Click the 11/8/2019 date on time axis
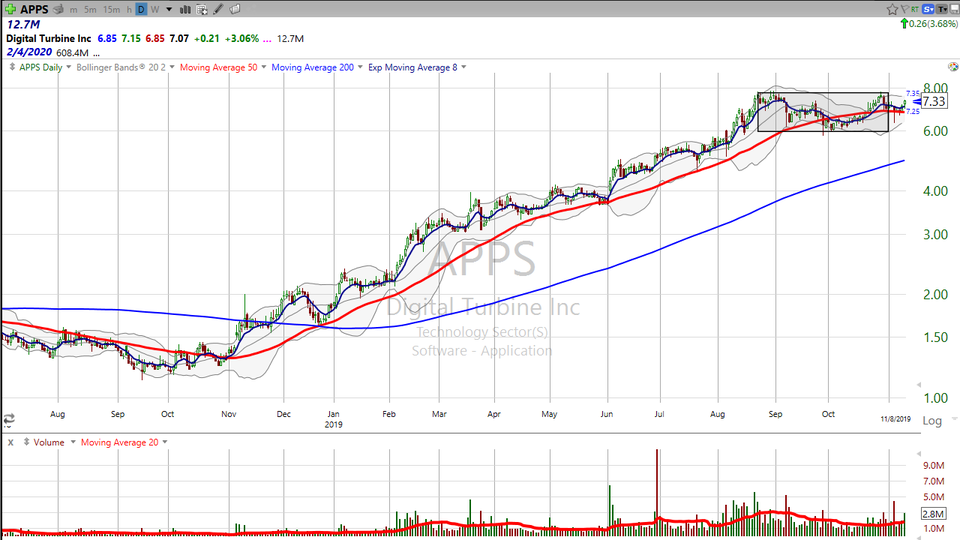Viewport: 960px width, 540px height. [895, 419]
